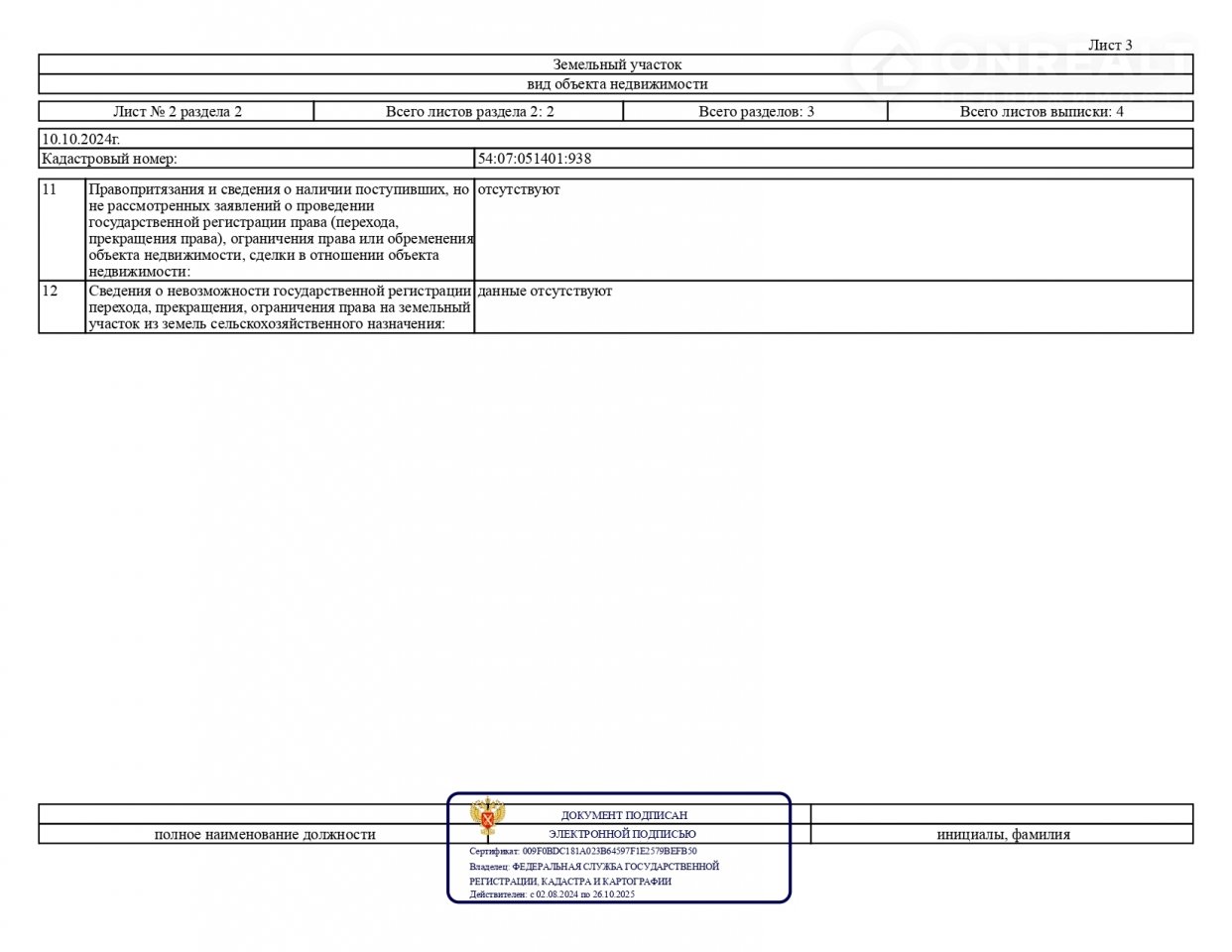Click the Rosreestr eagle emblem in the stamp
Viewport: 1232px width, 952px height.
click(x=486, y=818)
